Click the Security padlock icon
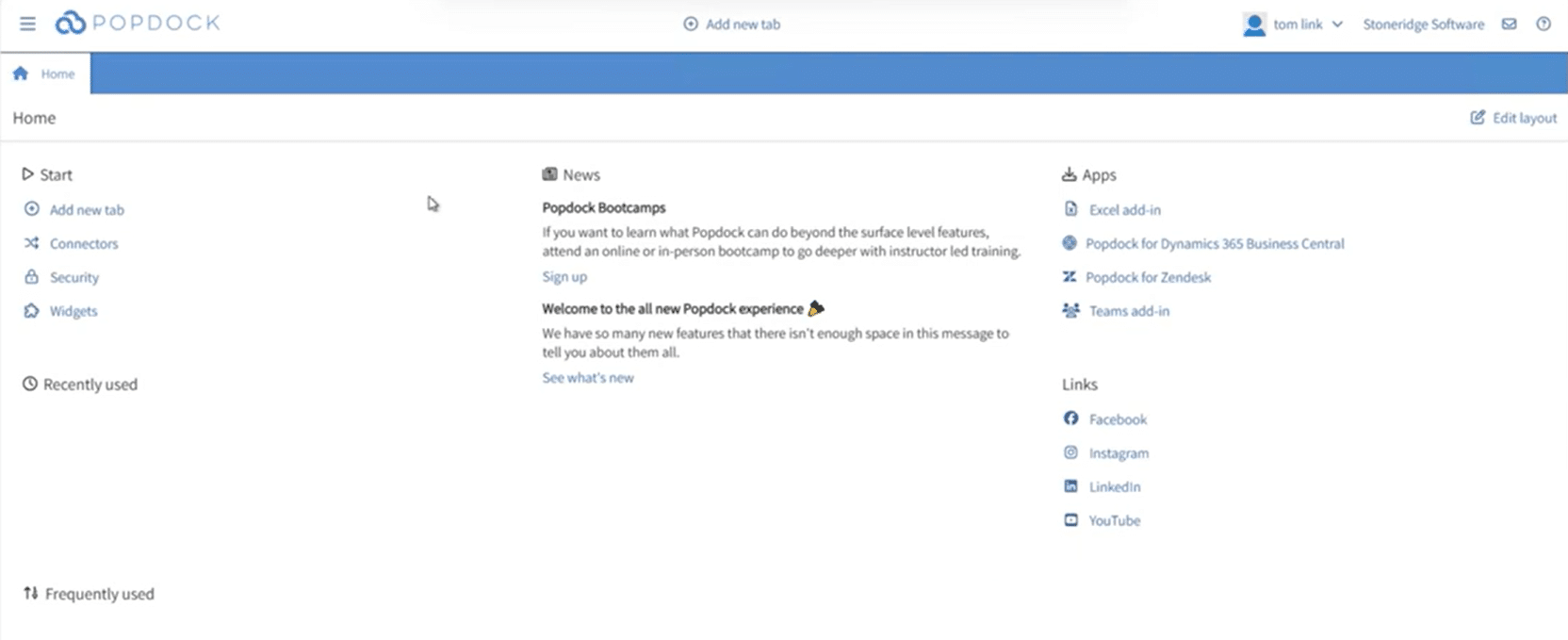 tap(31, 277)
